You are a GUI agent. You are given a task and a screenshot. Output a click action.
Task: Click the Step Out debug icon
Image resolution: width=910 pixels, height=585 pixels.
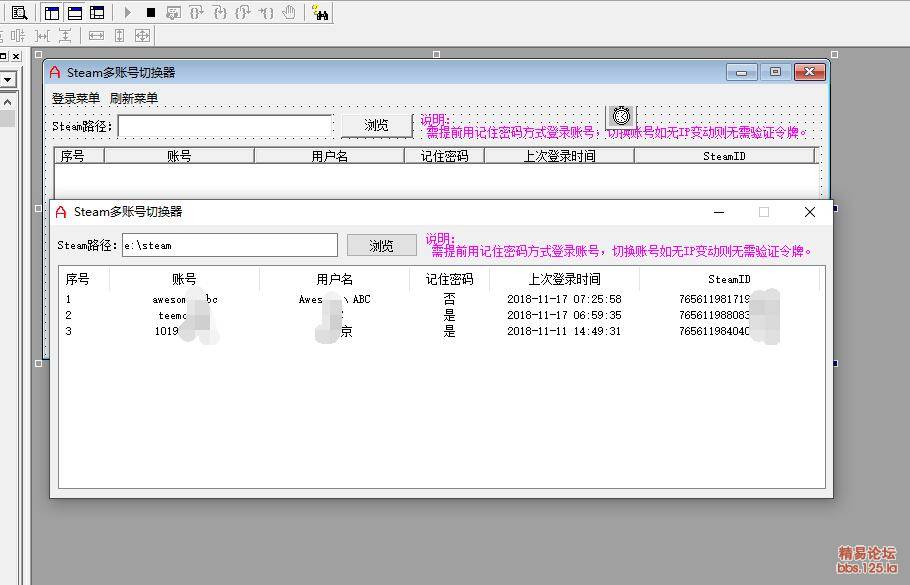[x=243, y=12]
